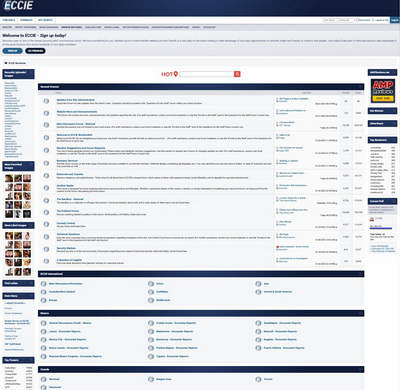The width and height of the screenshot is (400, 390).
Task: Open the AMP Reviews banner ad
Action: pos(383,90)
